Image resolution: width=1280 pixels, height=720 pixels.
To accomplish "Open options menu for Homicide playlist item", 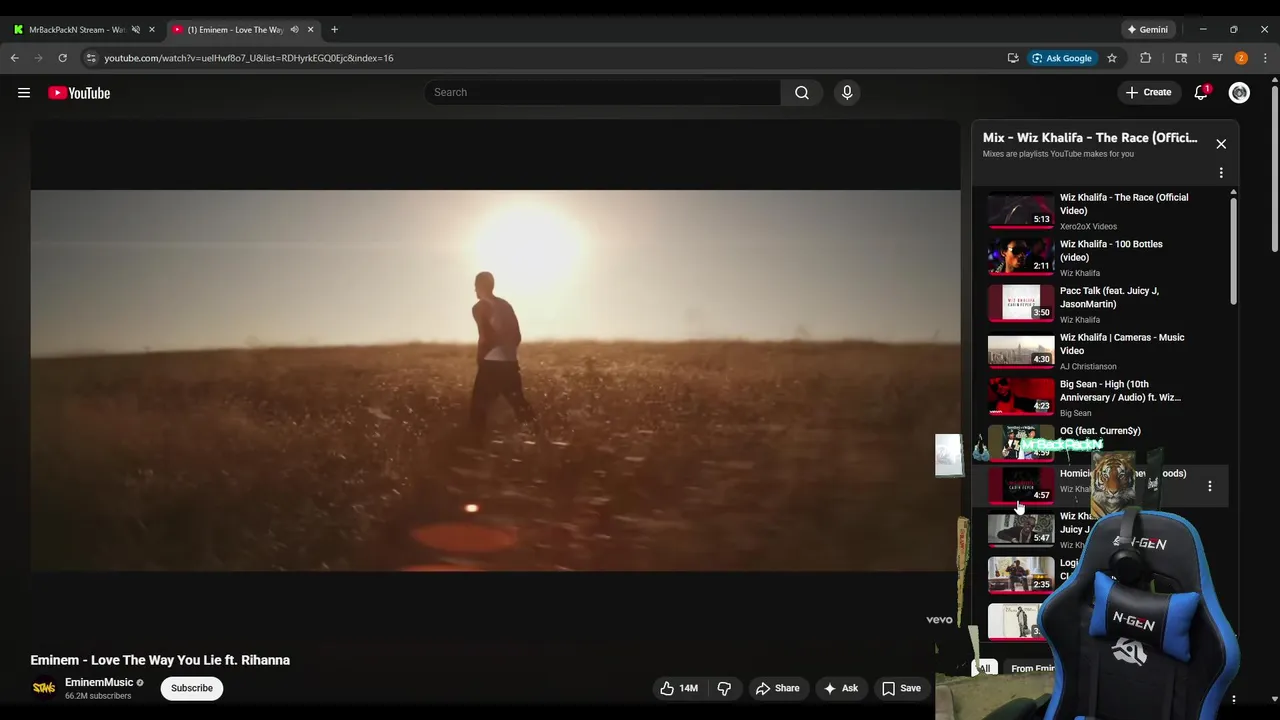I will (1210, 486).
